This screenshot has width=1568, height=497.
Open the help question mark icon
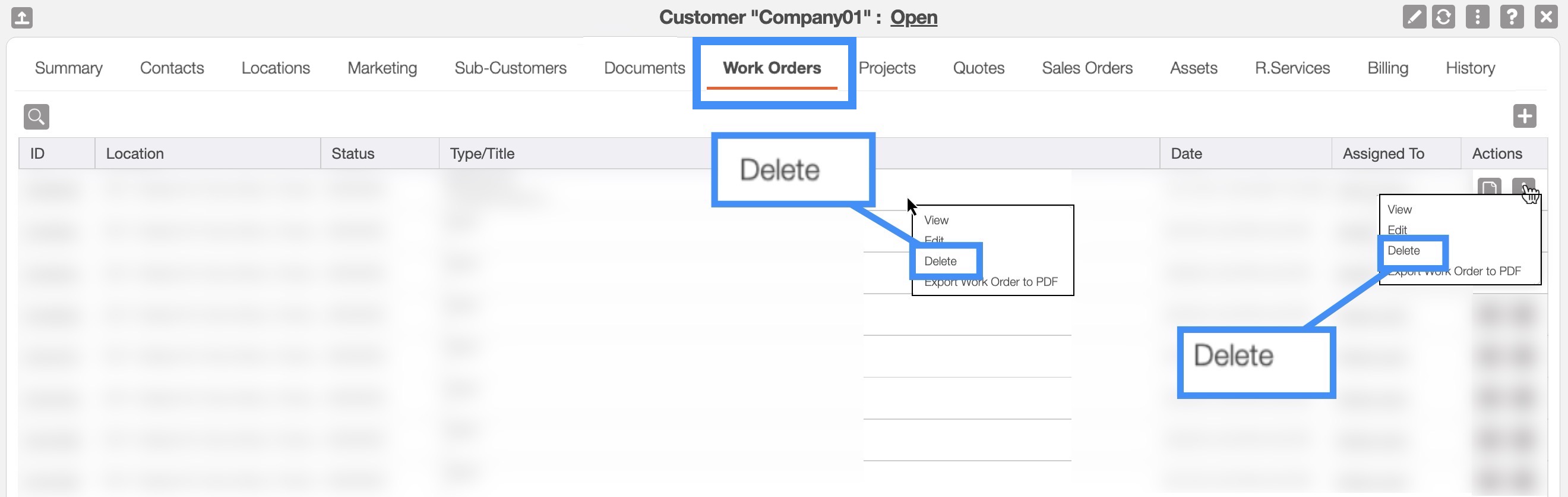(1512, 17)
